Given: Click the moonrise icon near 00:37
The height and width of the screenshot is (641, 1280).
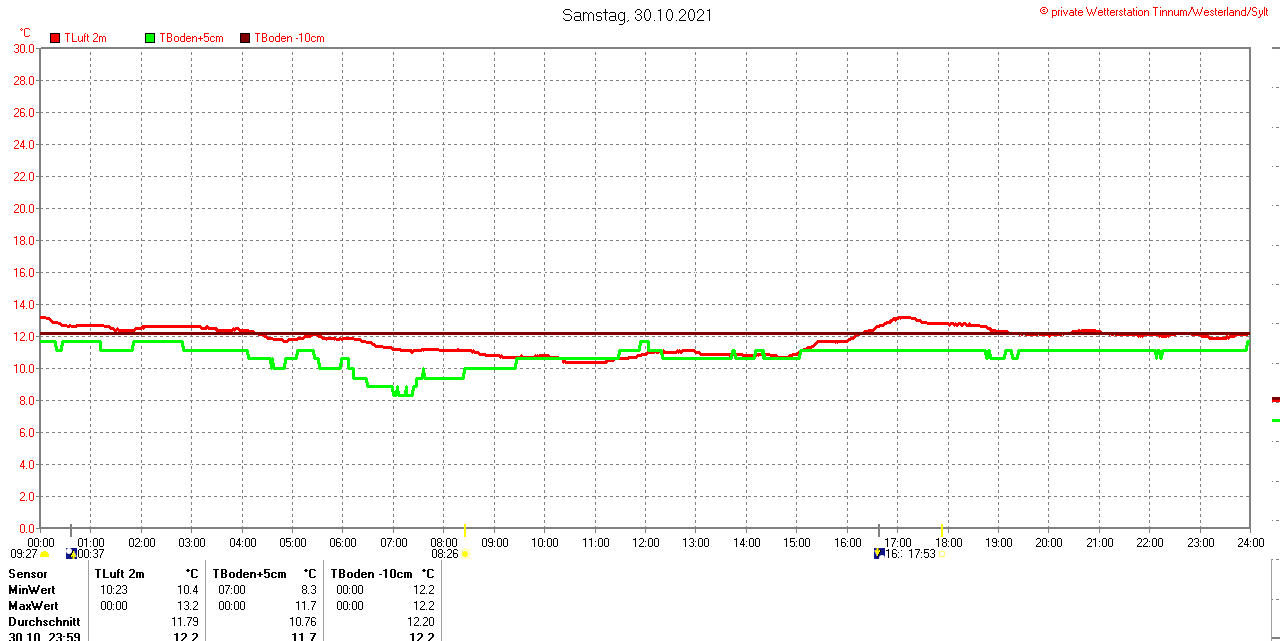Looking at the screenshot, I should pyautogui.click(x=70, y=553).
